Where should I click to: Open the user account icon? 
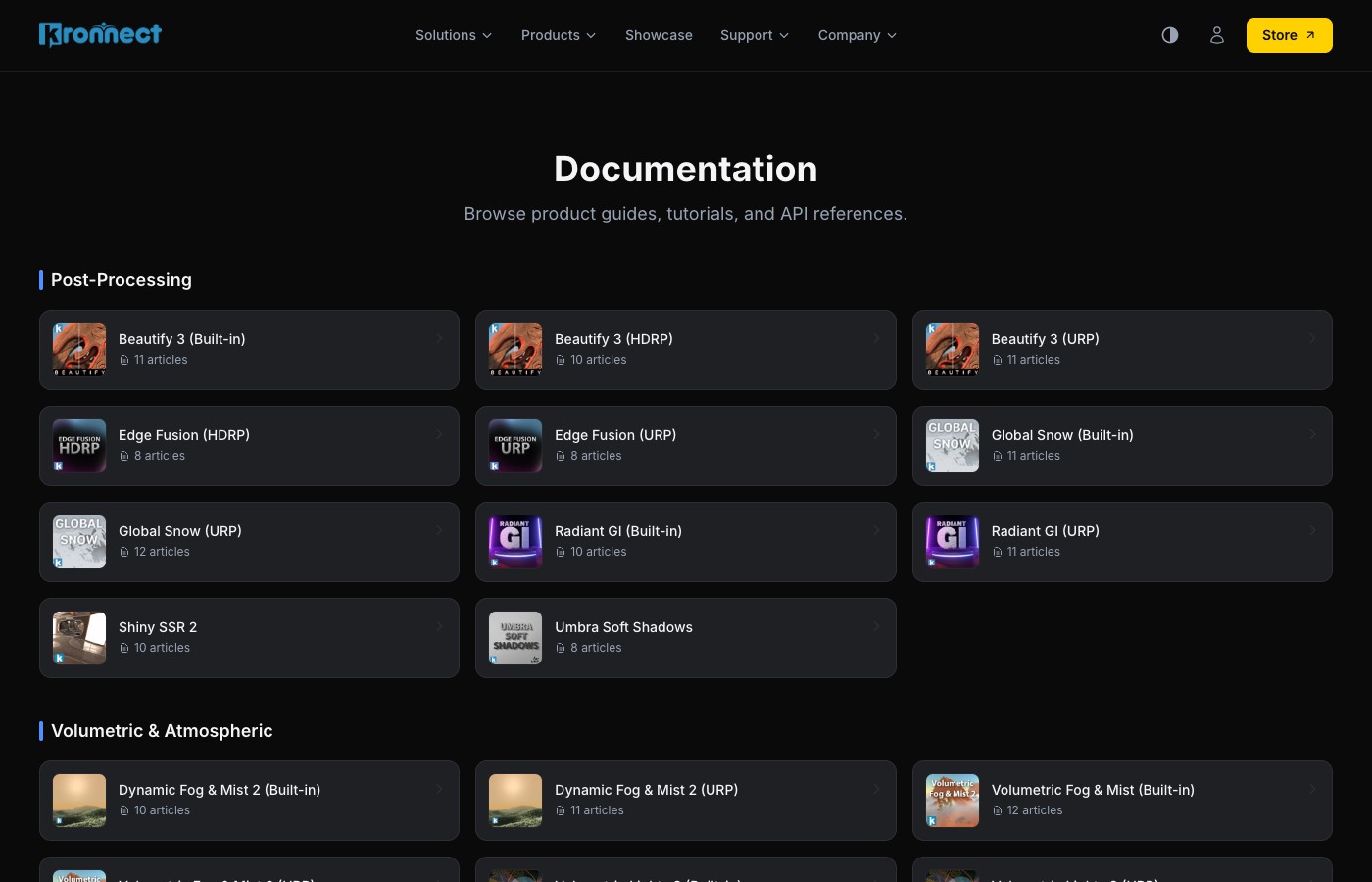point(1217,35)
